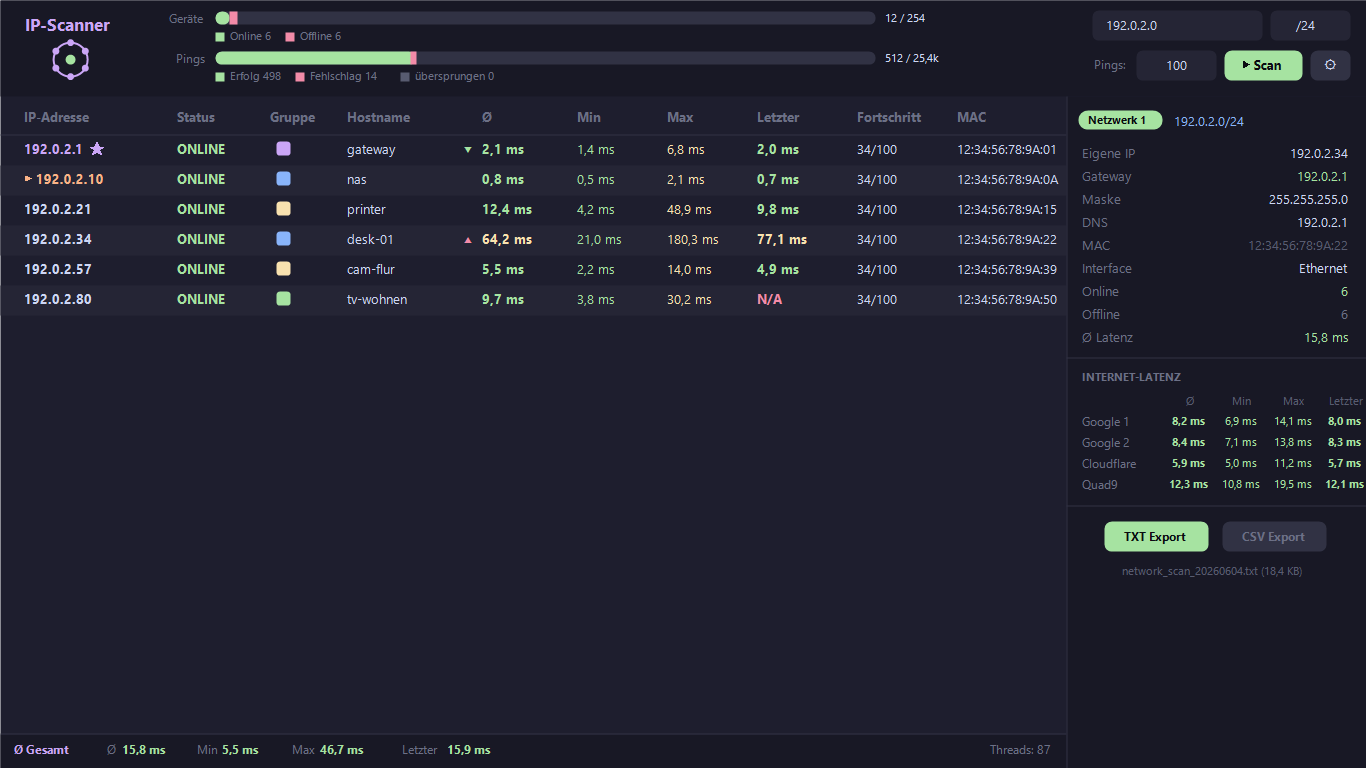Select the IP address 192.0.2.80
The image size is (1366, 768).
58,299
